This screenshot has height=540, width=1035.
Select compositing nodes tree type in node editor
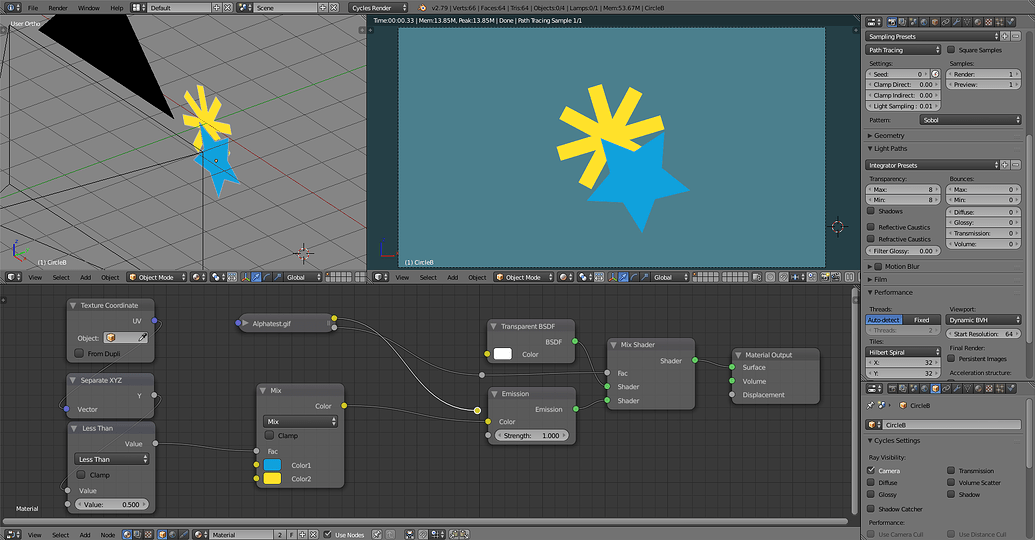pos(137,534)
